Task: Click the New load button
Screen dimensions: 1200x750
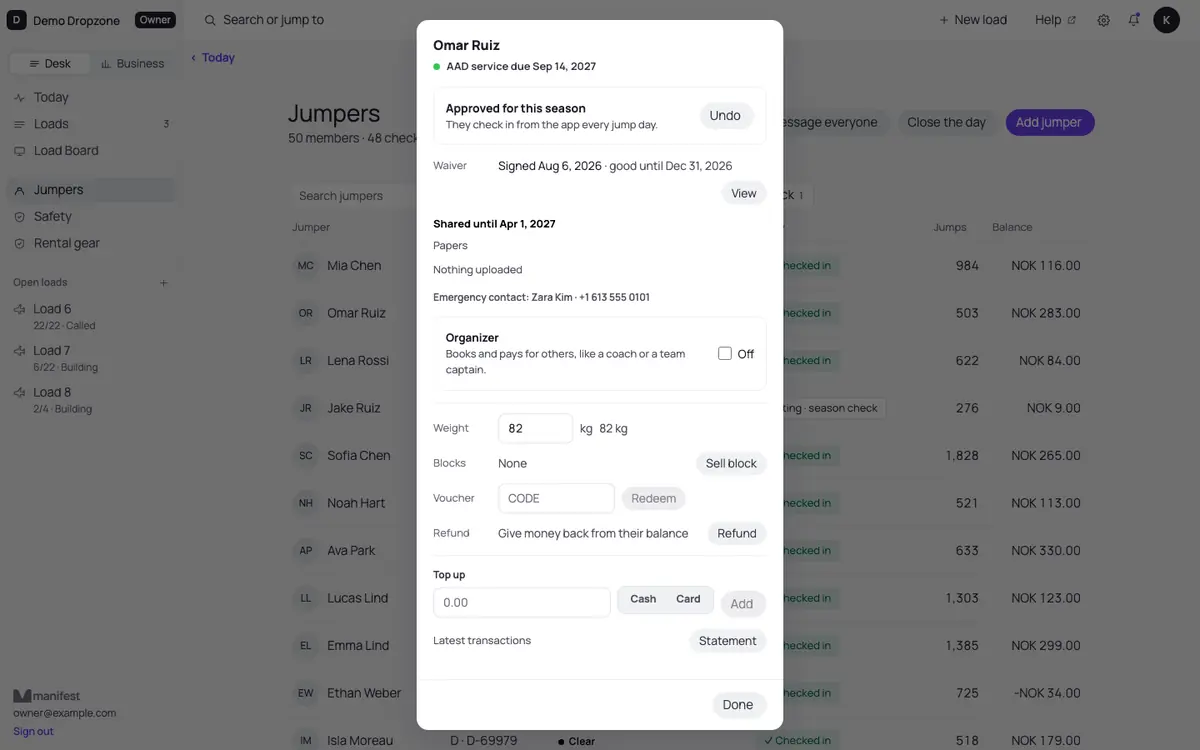Action: 973,20
